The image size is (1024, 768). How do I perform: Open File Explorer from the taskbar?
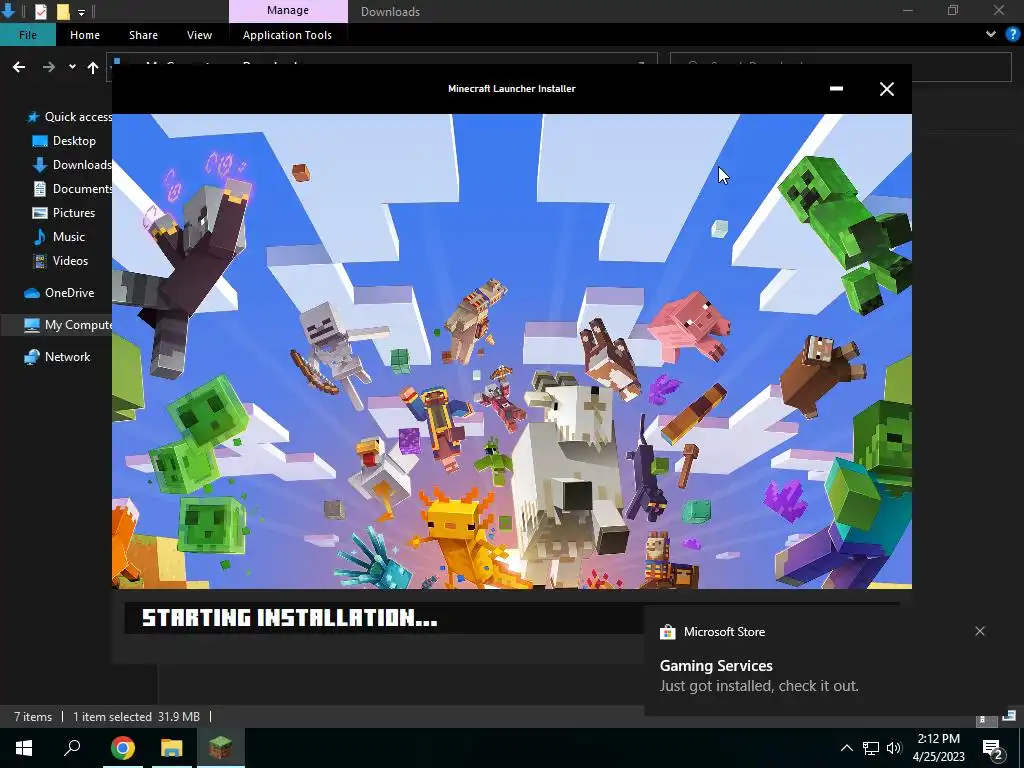(x=172, y=748)
